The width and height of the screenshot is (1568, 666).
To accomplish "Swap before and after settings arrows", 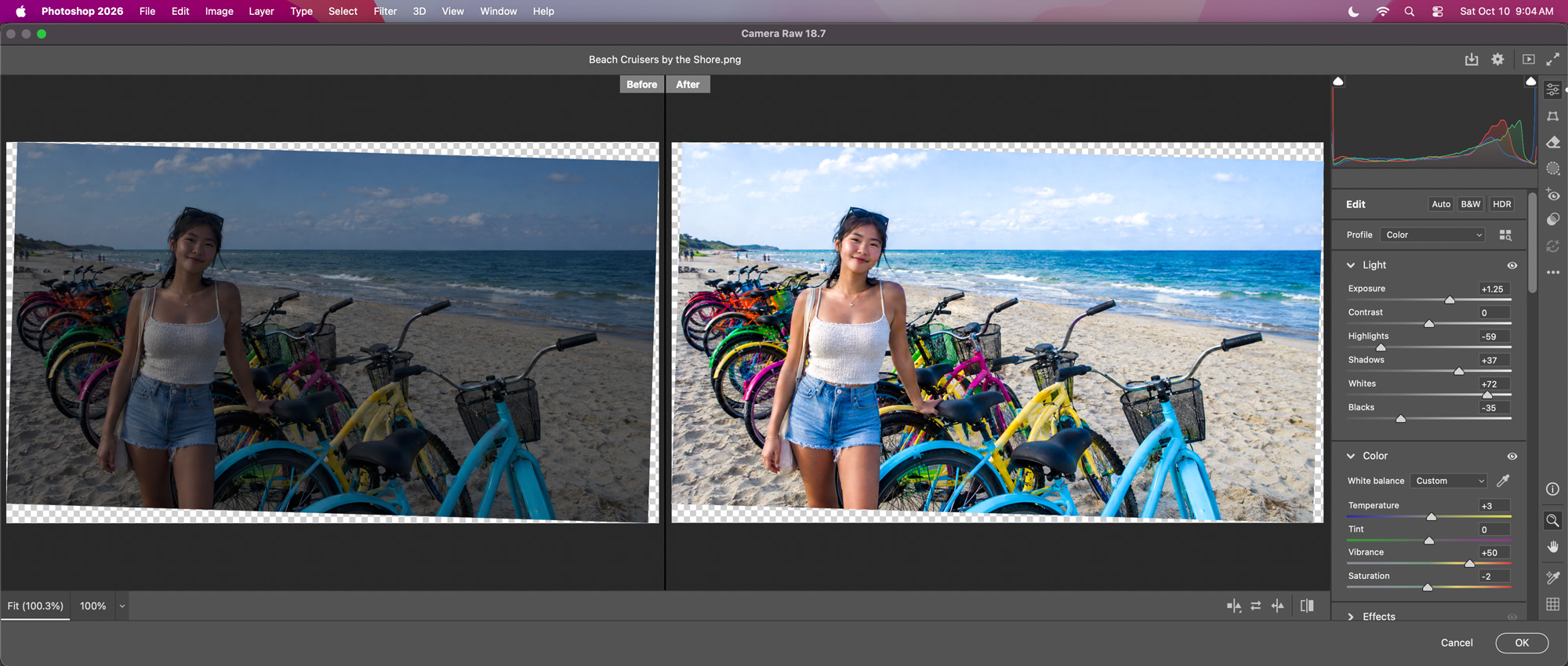I will click(x=1256, y=606).
